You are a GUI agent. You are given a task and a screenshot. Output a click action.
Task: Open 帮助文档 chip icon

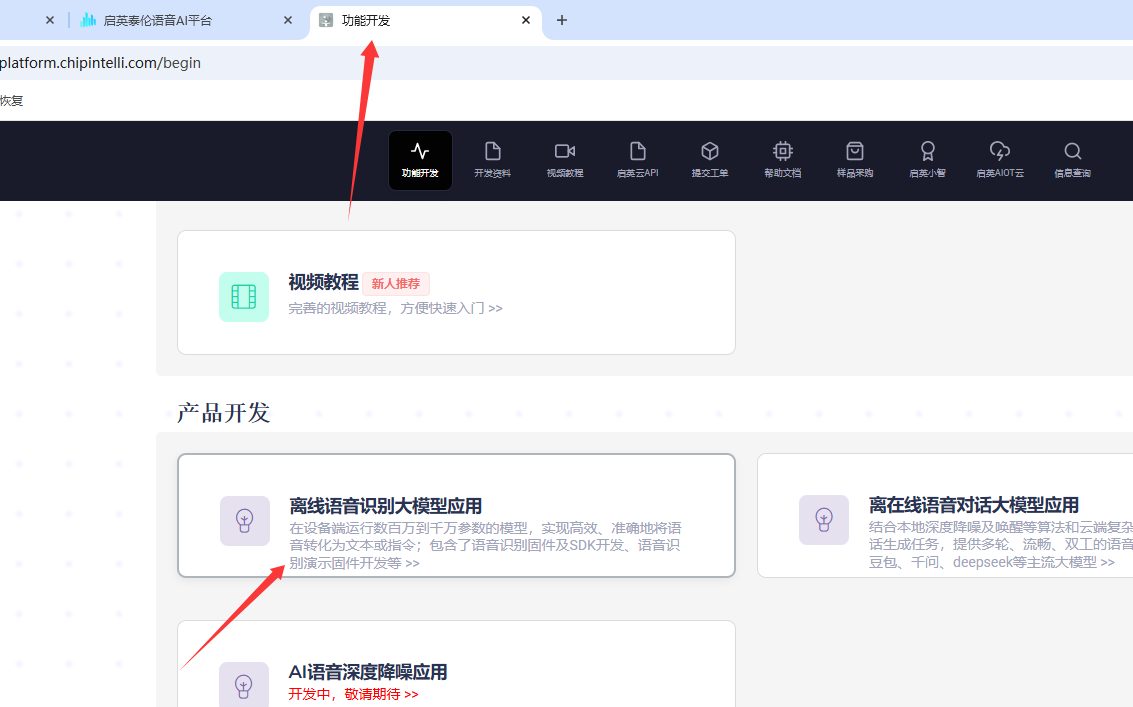coord(782,160)
